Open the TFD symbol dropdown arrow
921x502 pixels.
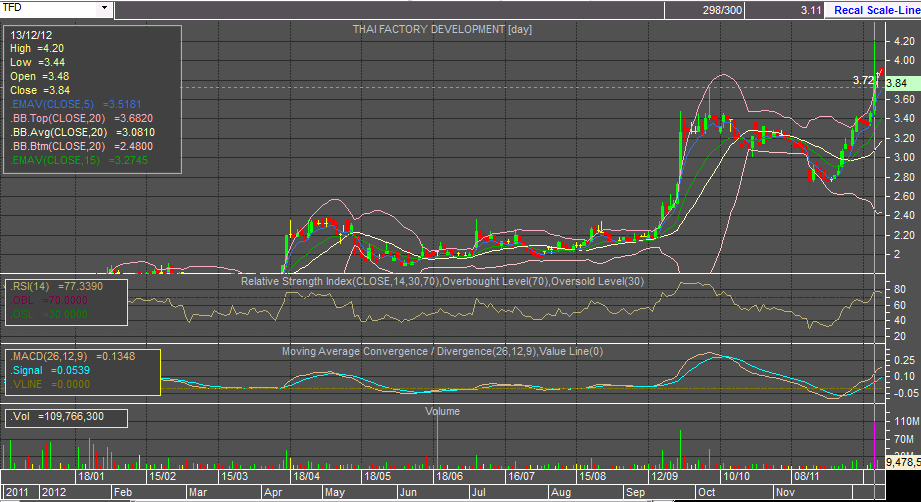pyautogui.click(x=105, y=8)
